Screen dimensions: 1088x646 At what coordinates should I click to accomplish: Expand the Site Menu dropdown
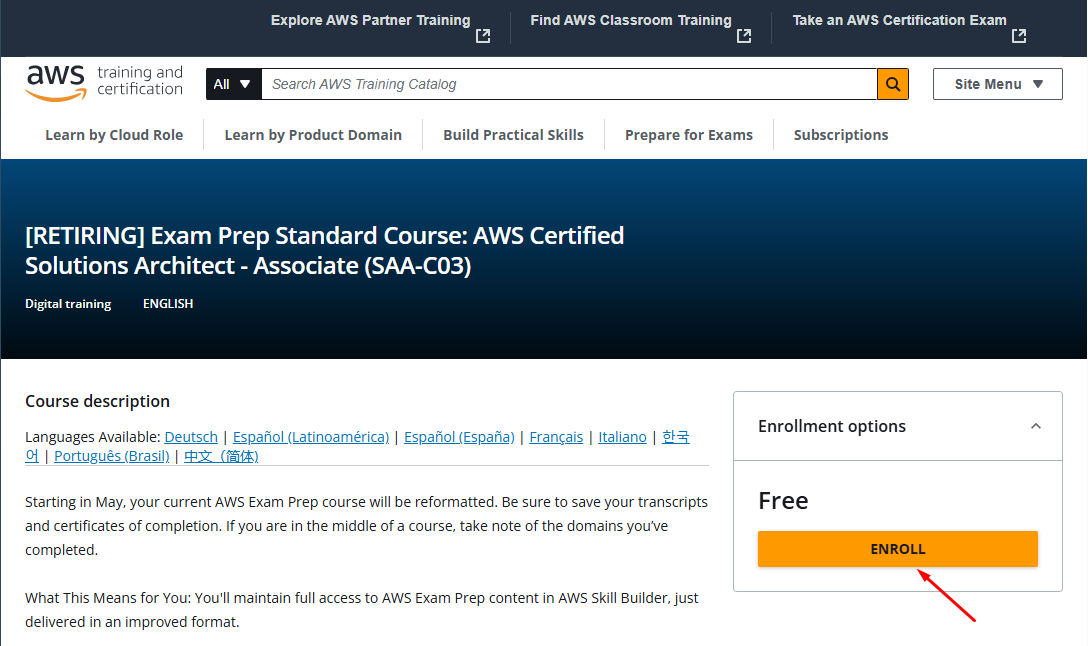(997, 84)
